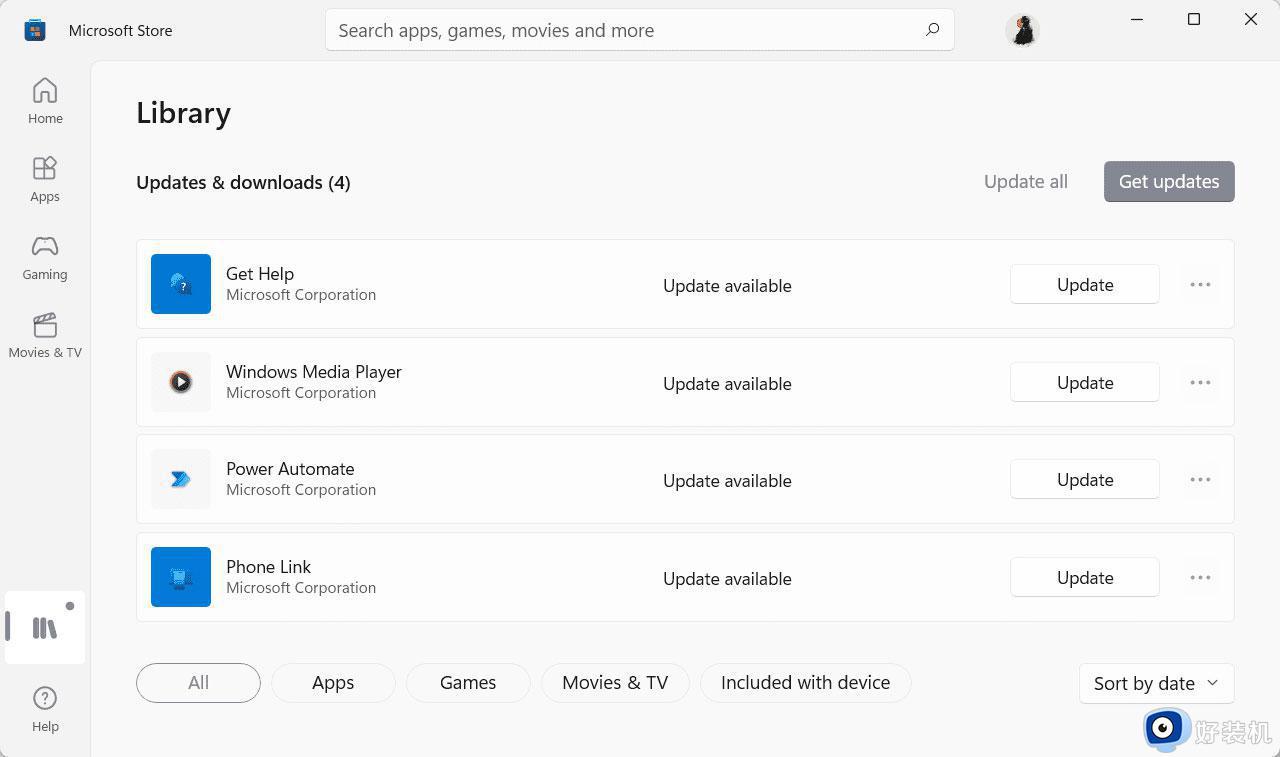The image size is (1280, 757).
Task: Open the Home section in sidebar
Action: click(x=45, y=101)
